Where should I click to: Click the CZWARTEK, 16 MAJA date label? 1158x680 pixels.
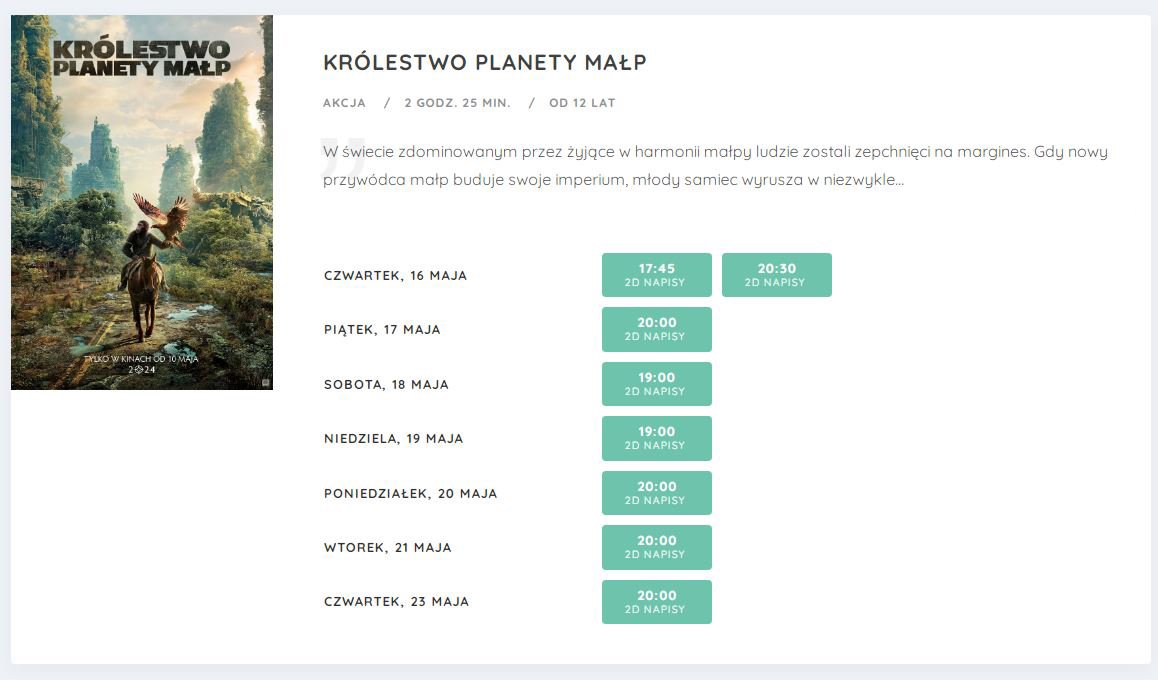395,275
